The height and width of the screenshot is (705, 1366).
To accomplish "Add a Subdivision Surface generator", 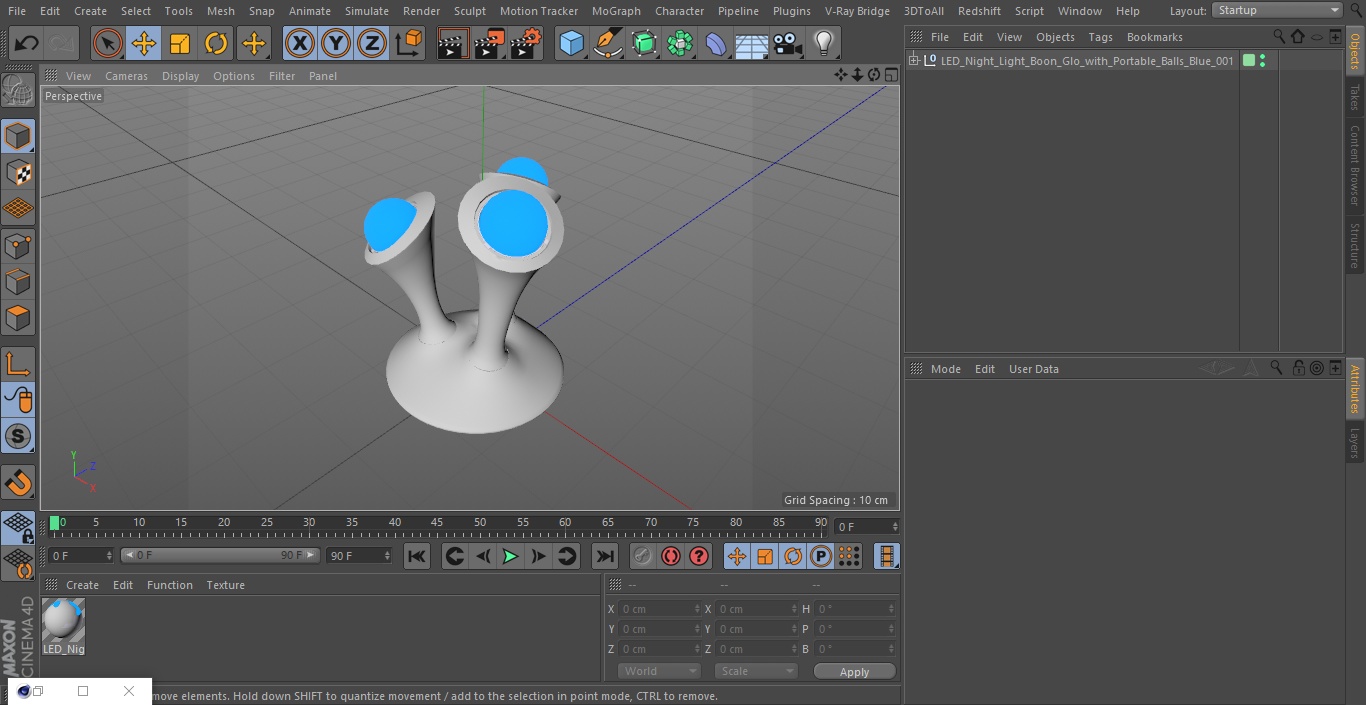I will point(644,44).
